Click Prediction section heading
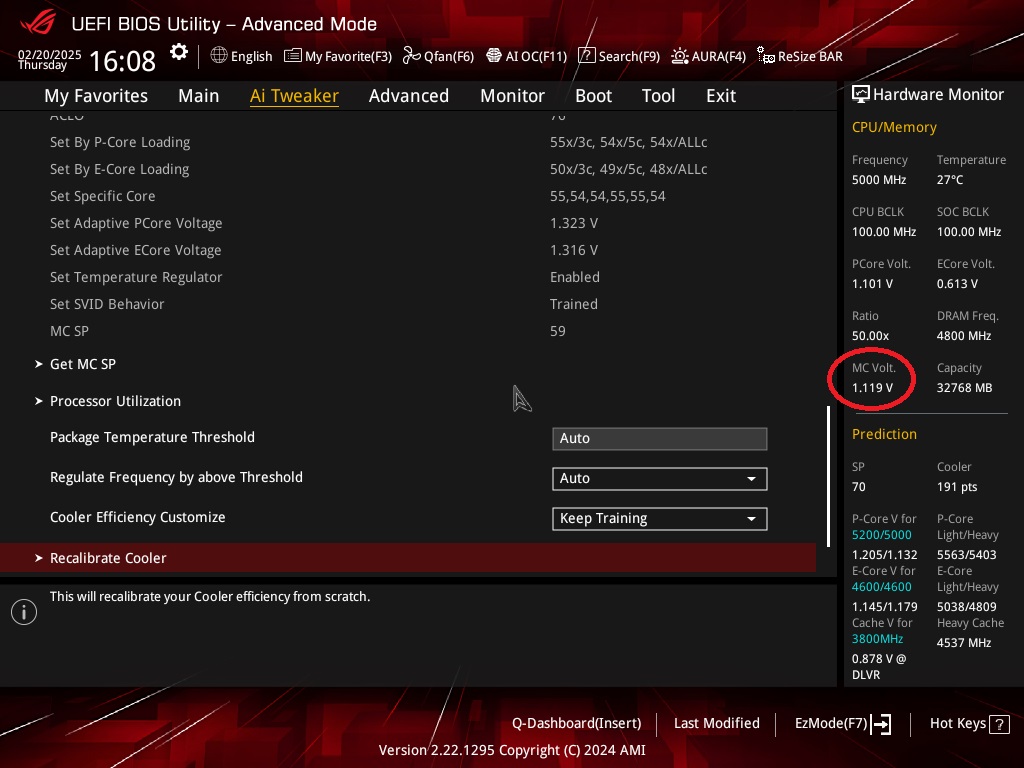1024x768 pixels. (884, 434)
